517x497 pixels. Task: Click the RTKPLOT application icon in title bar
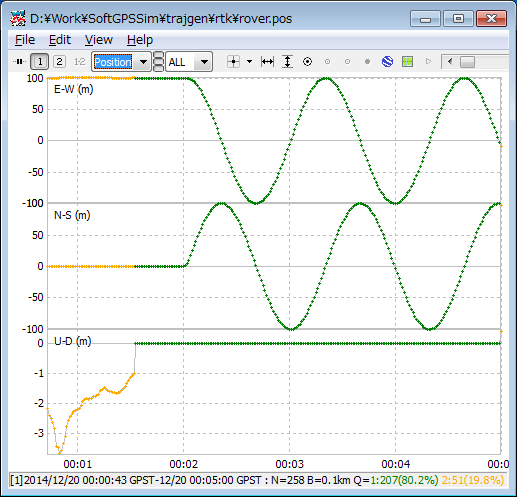pos(18,19)
